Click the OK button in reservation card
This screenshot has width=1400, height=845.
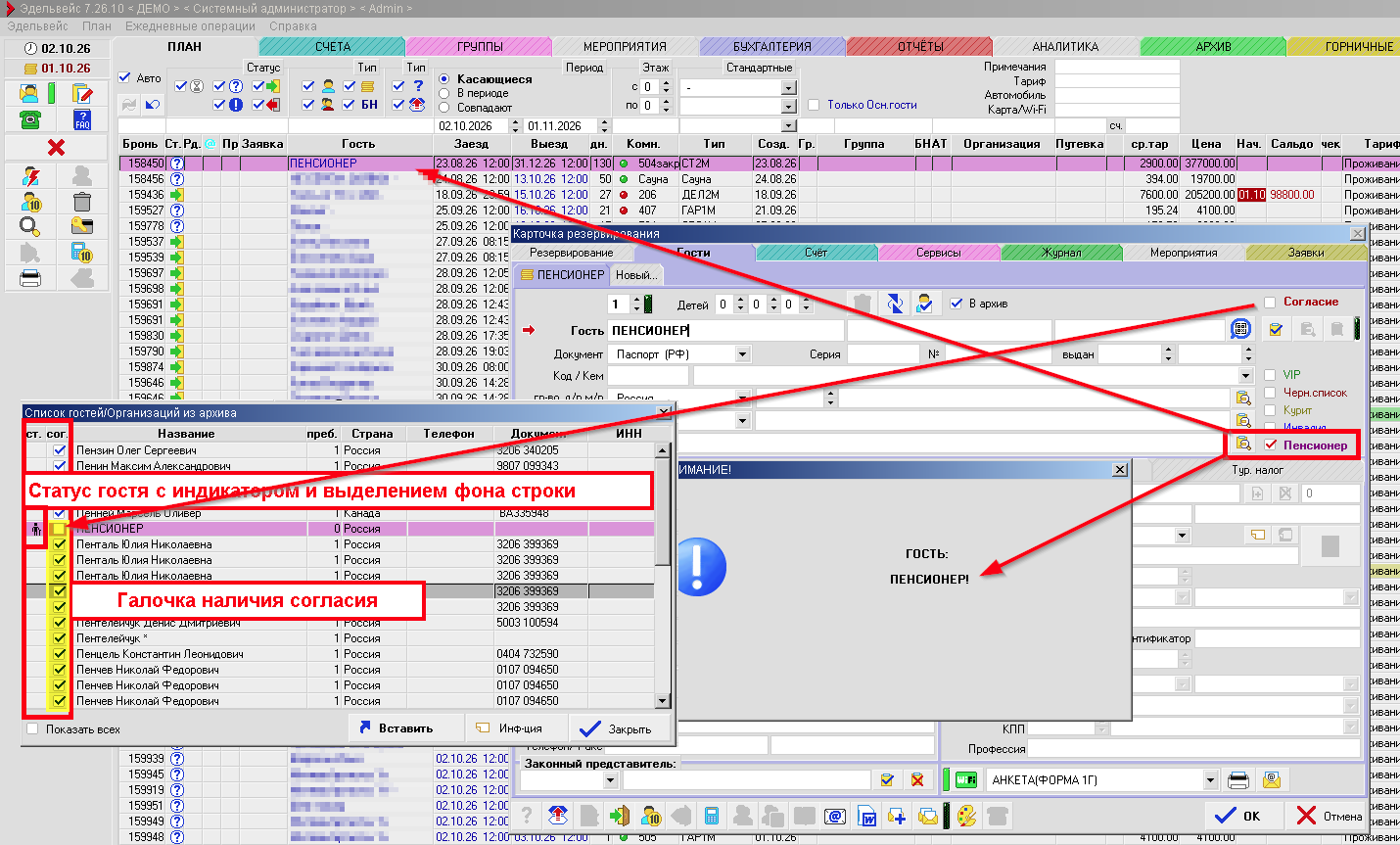point(1238,816)
